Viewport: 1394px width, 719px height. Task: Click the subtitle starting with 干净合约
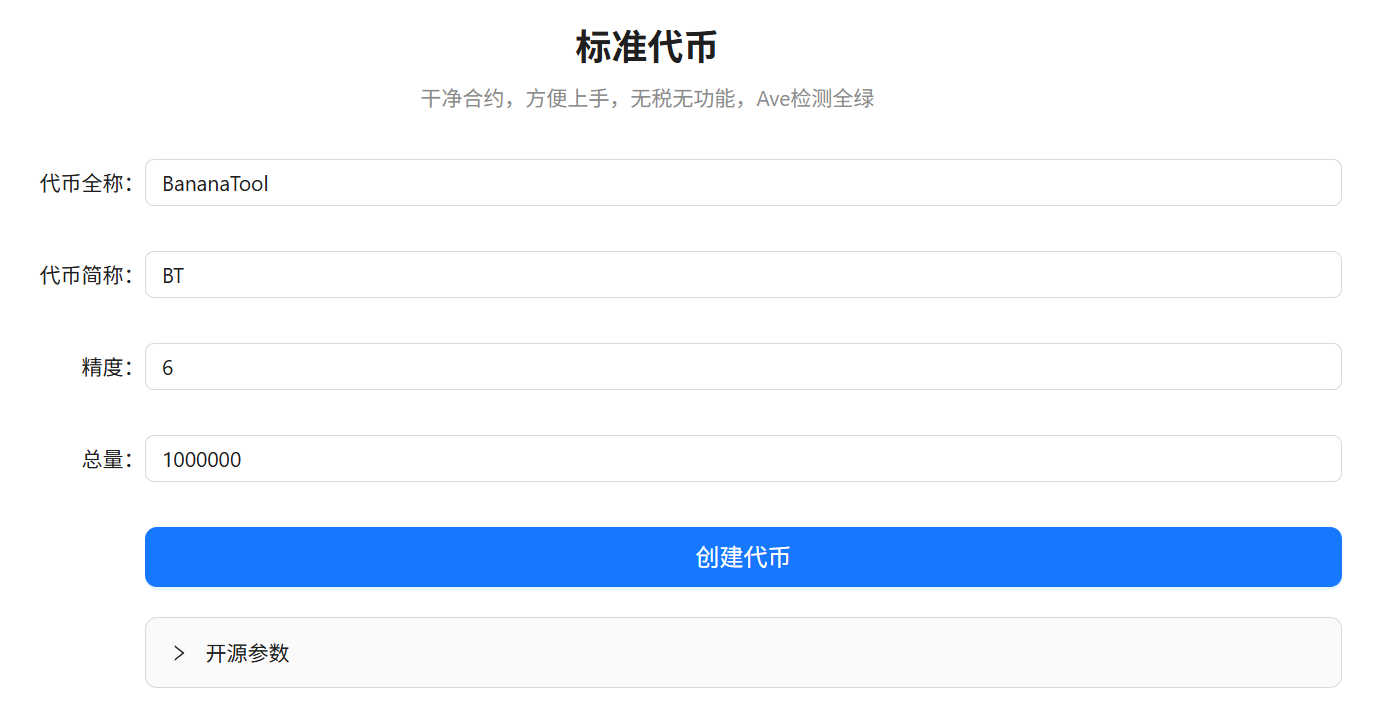470,99
